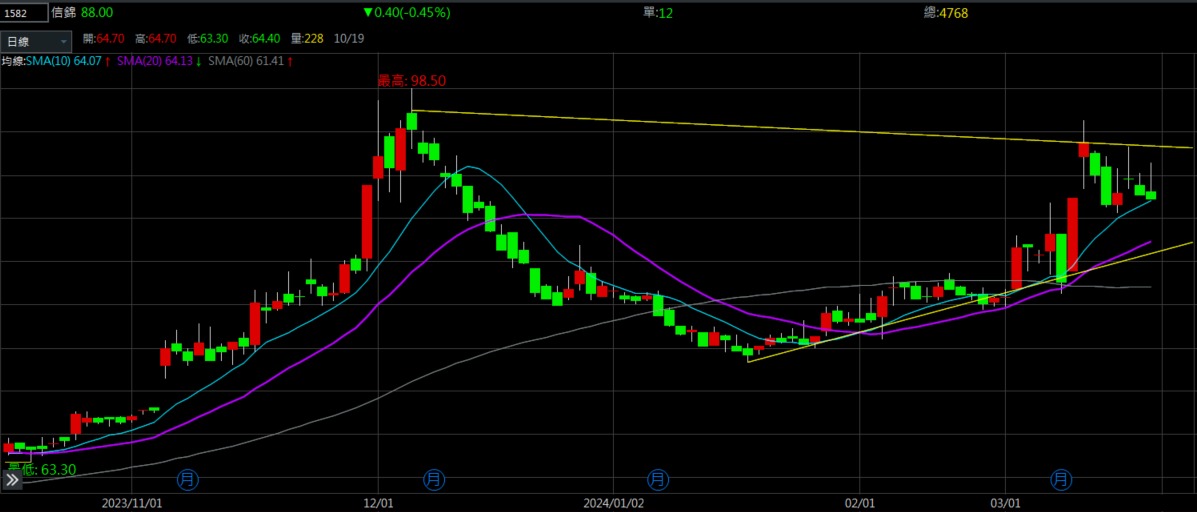Open the 日線 timeframe dropdown

point(37,41)
